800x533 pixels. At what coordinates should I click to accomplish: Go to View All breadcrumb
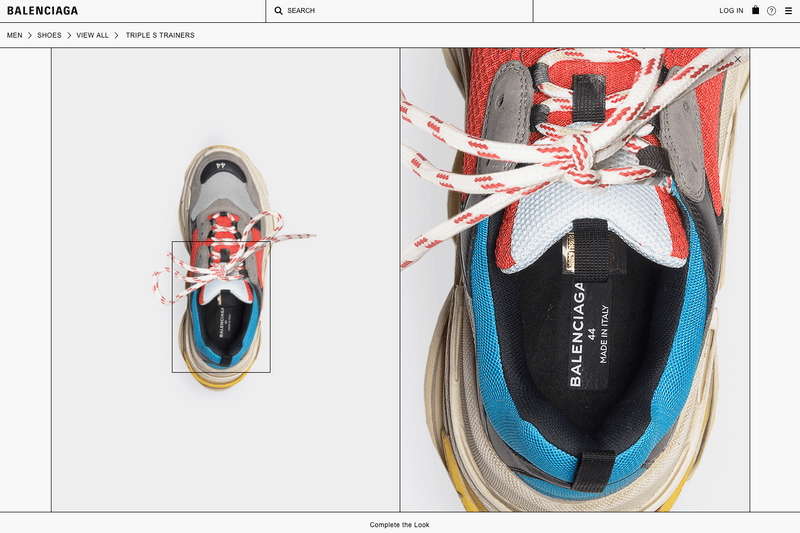coord(92,35)
